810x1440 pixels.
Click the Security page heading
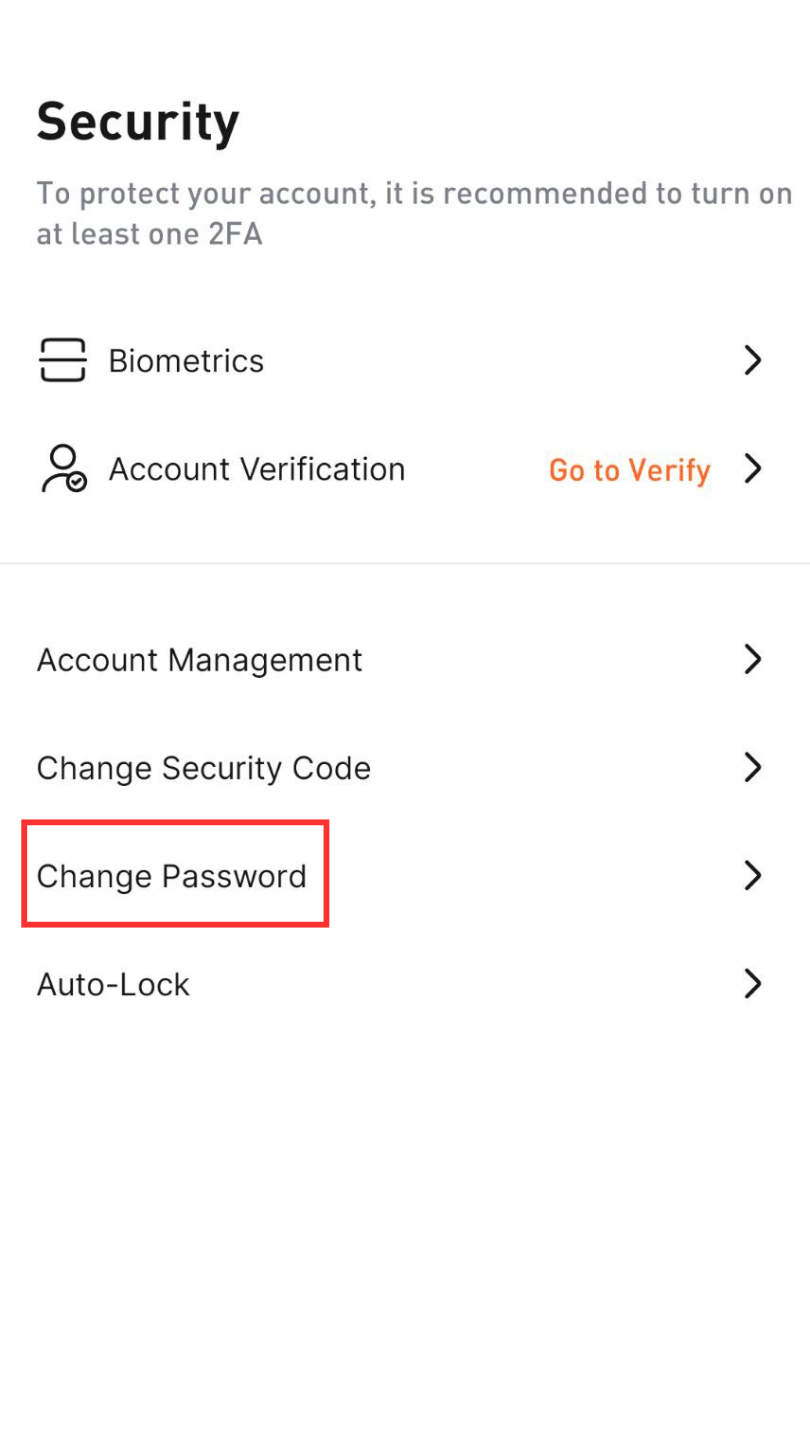tap(138, 123)
